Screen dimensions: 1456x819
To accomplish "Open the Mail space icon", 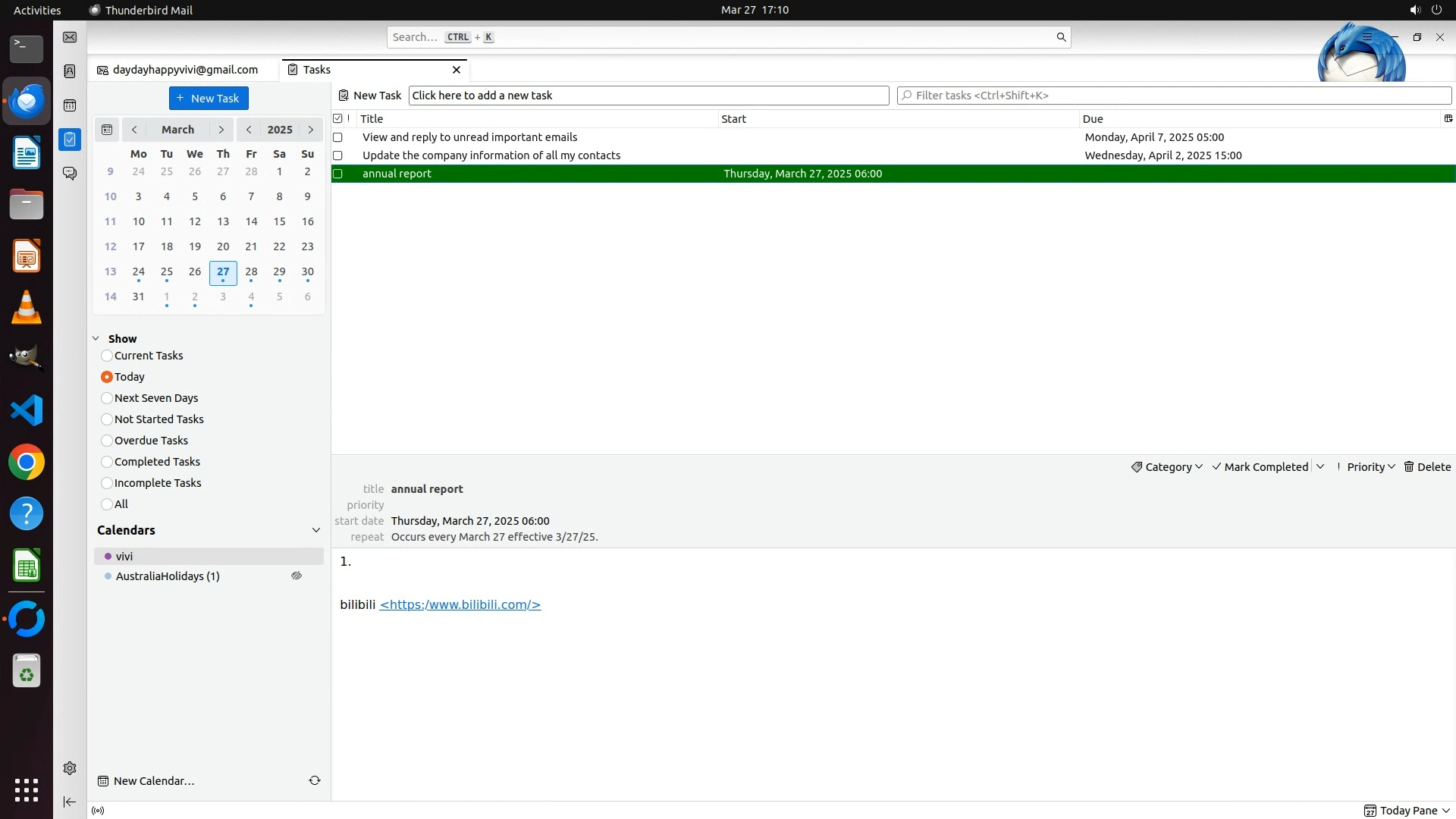I will coord(70,37).
